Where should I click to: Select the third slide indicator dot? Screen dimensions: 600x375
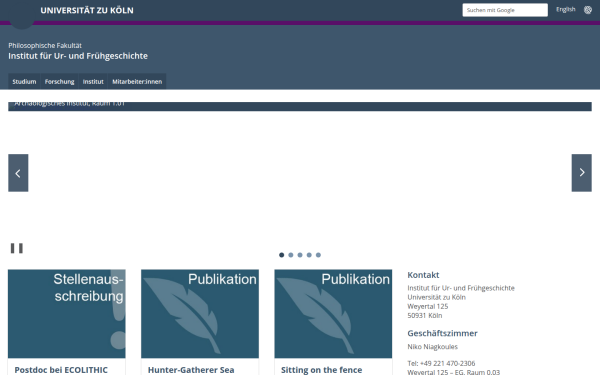(300, 255)
